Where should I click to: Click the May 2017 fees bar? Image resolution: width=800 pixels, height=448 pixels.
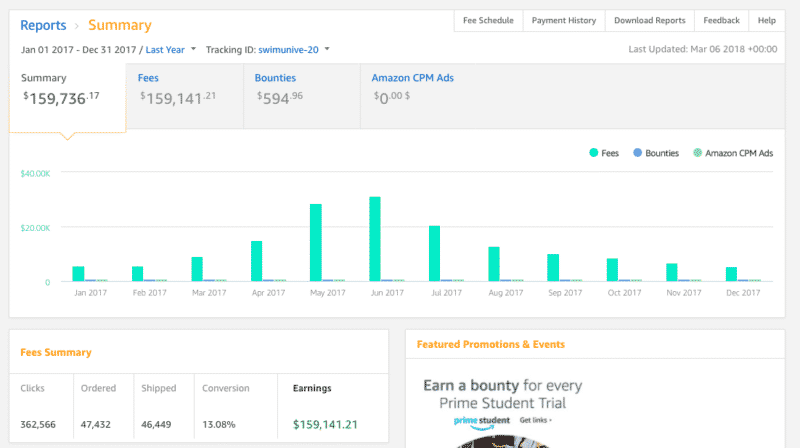(x=316, y=242)
